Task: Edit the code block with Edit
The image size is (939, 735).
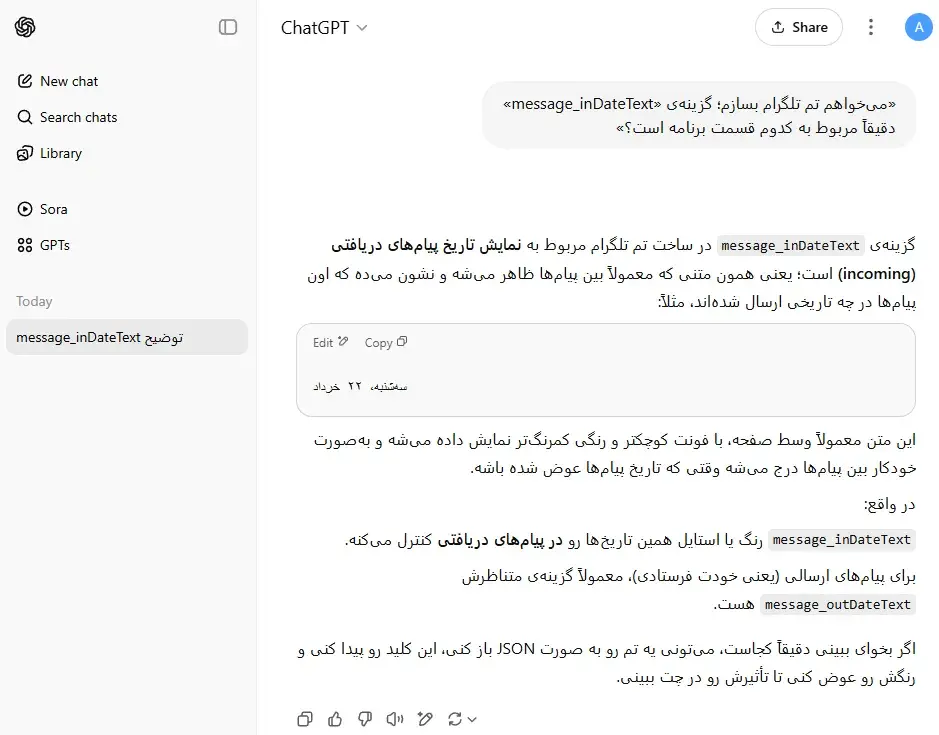Action: 330,342
